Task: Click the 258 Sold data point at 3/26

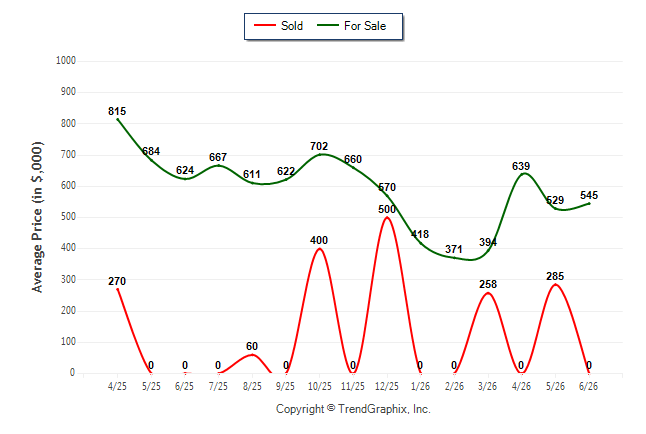Action: point(488,293)
